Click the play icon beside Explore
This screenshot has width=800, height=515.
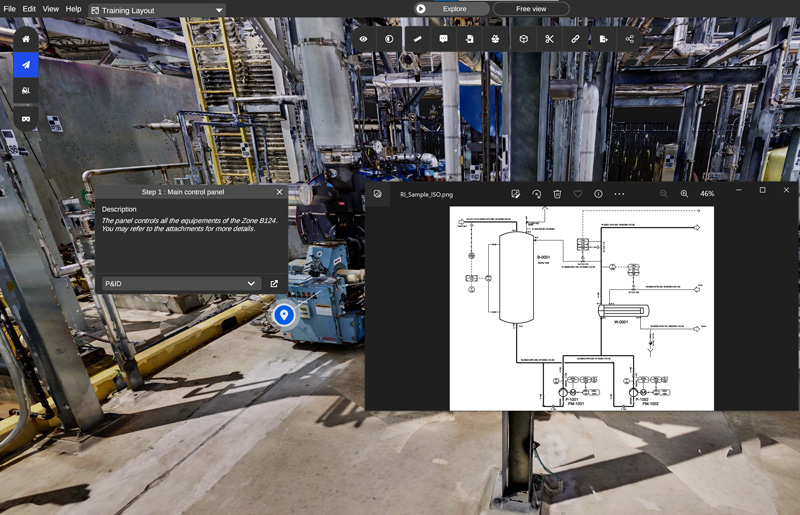(x=421, y=9)
